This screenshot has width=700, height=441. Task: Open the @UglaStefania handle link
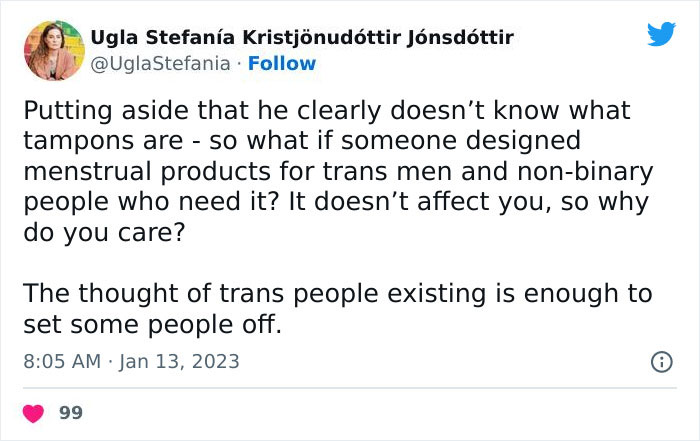point(161,64)
